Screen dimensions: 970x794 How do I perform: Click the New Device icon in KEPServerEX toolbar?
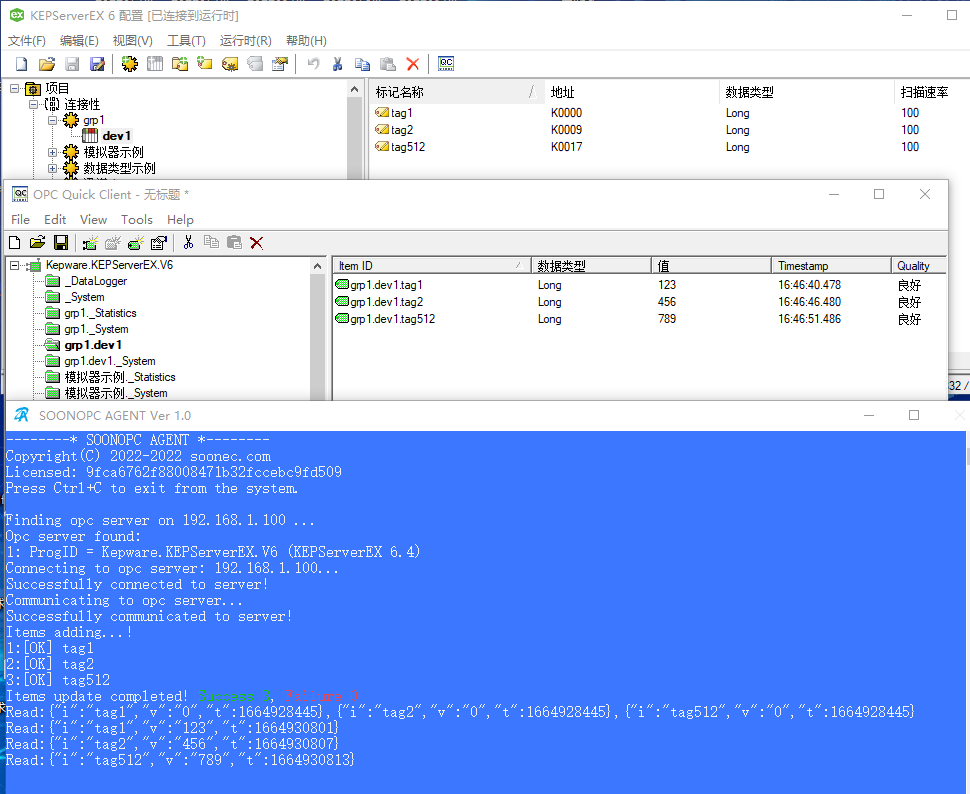pyautogui.click(x=155, y=64)
